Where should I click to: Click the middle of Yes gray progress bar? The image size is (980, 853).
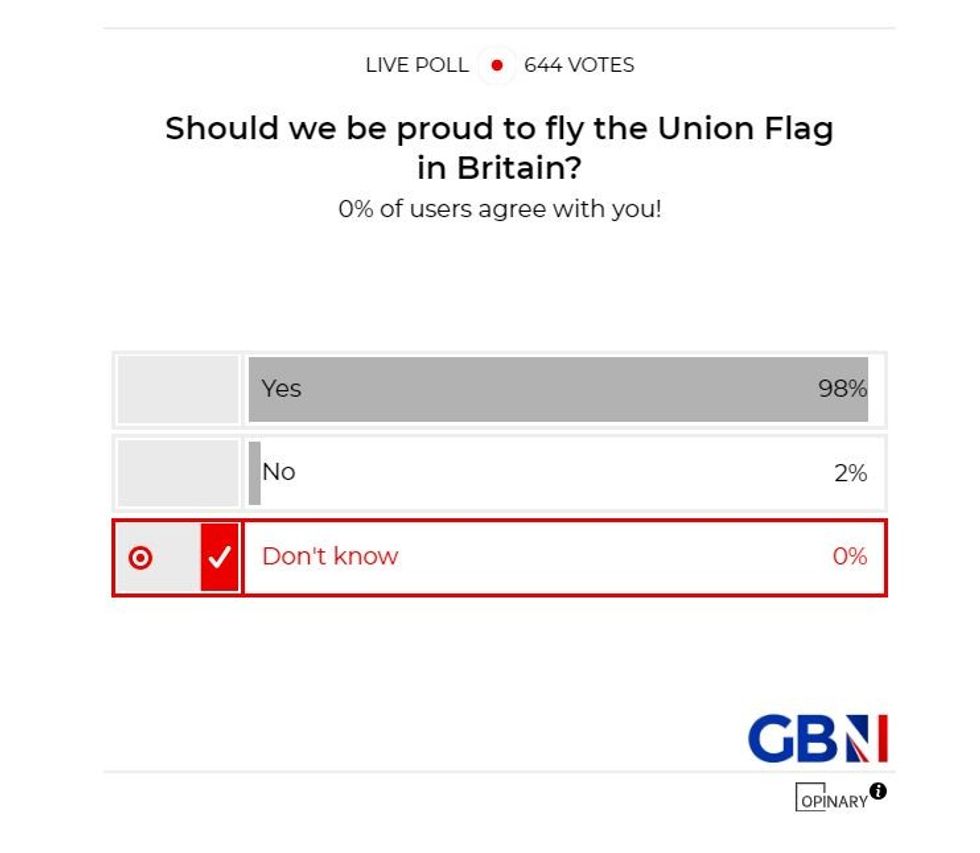pyautogui.click(x=558, y=389)
